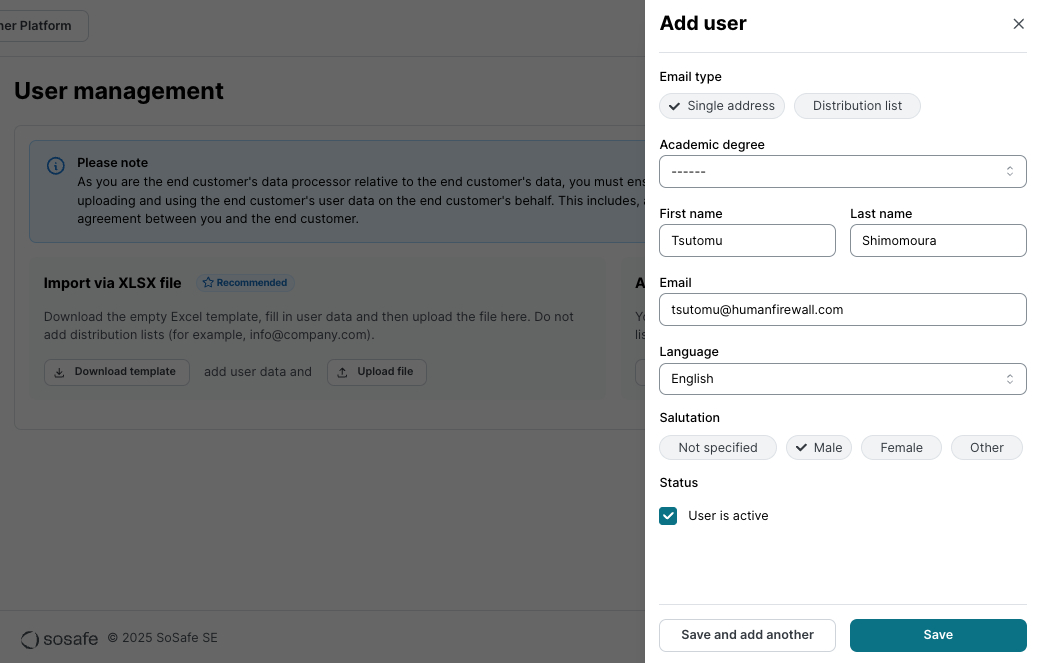Click the download icon on Download template
The image size is (1037, 663).
[x=59, y=372]
